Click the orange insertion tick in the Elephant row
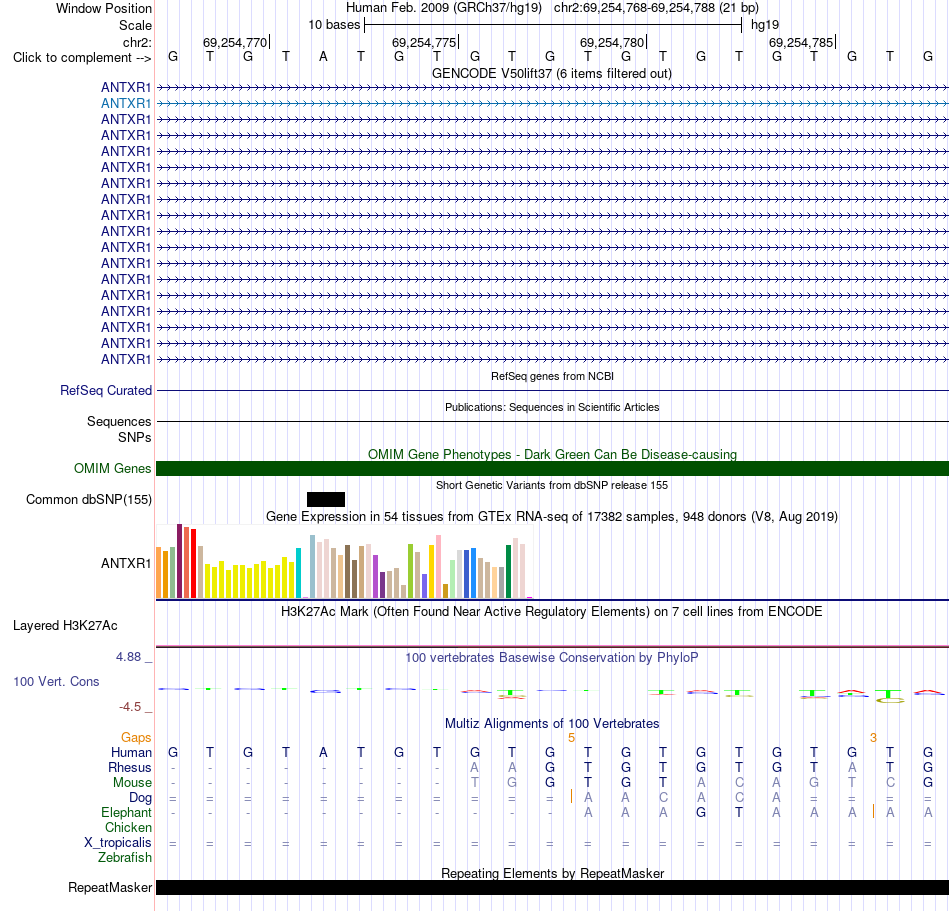This screenshot has height=911, width=950. [x=873, y=811]
